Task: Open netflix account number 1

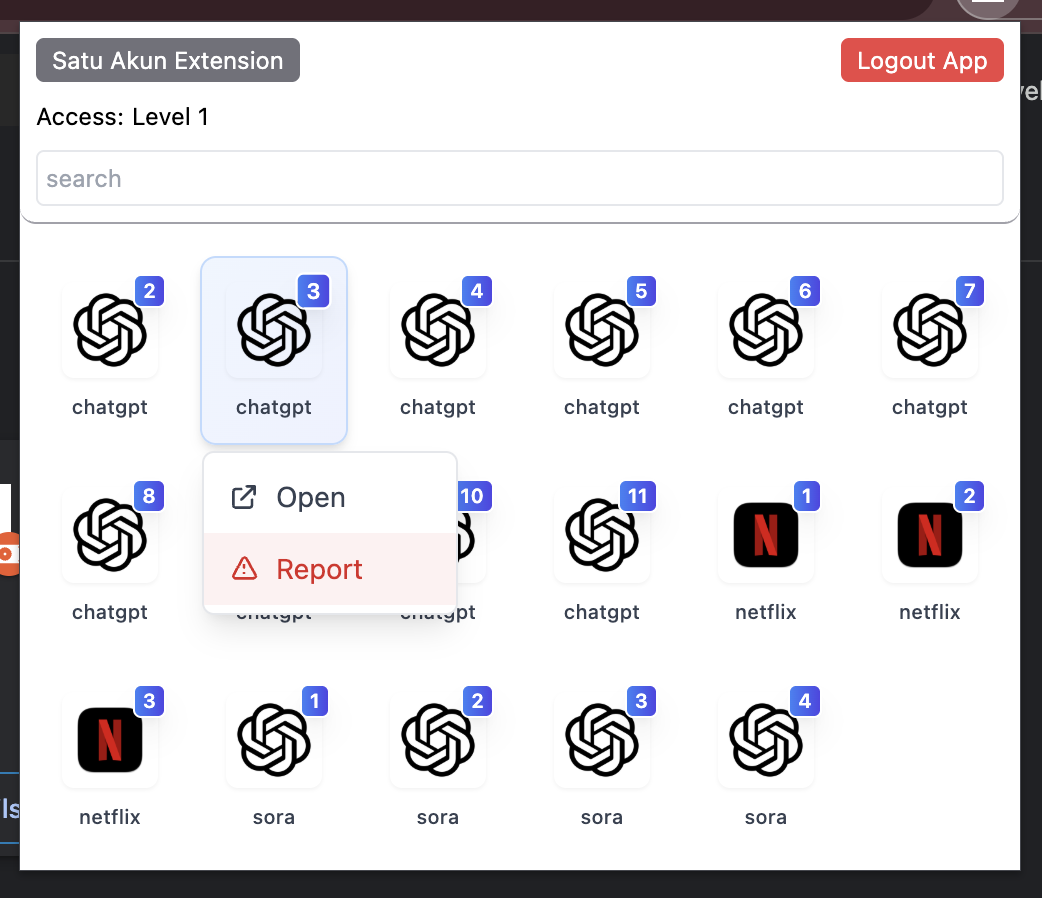Action: [x=766, y=534]
